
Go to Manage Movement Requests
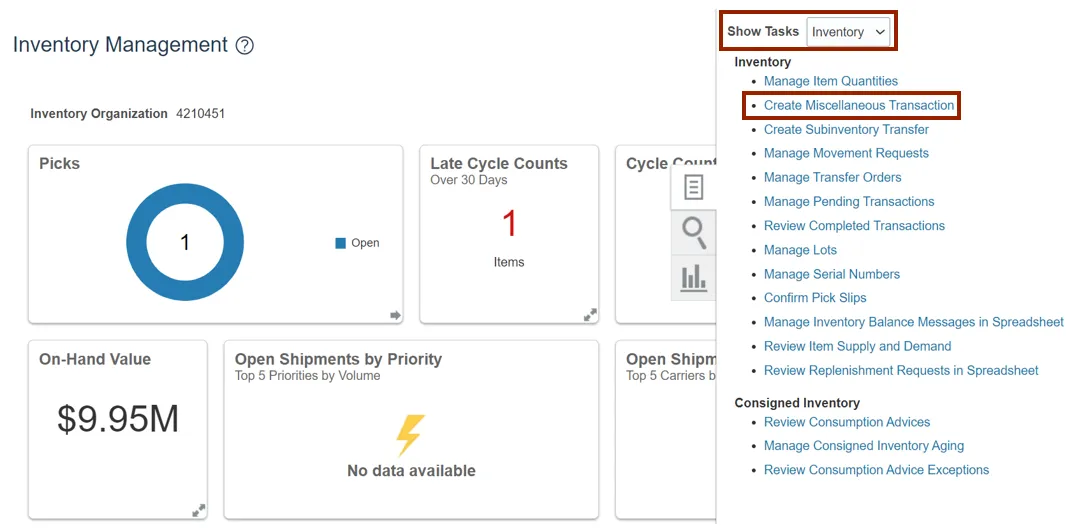tap(846, 153)
